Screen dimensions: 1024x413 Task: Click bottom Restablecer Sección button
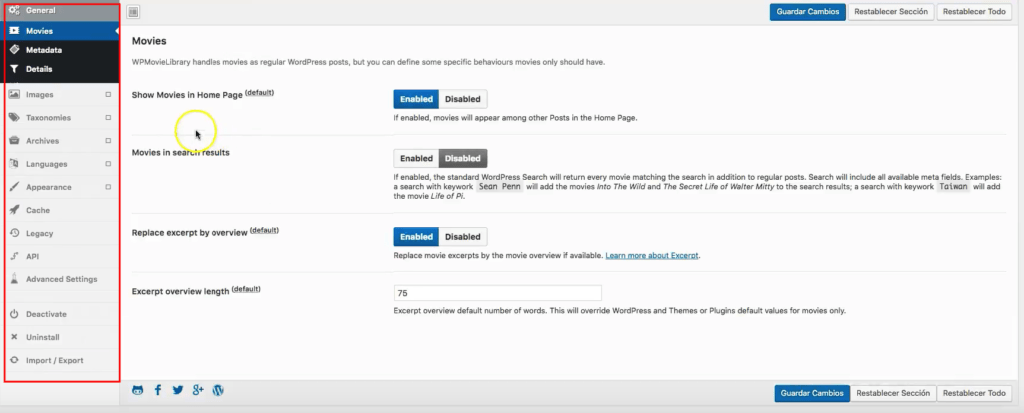(x=893, y=393)
